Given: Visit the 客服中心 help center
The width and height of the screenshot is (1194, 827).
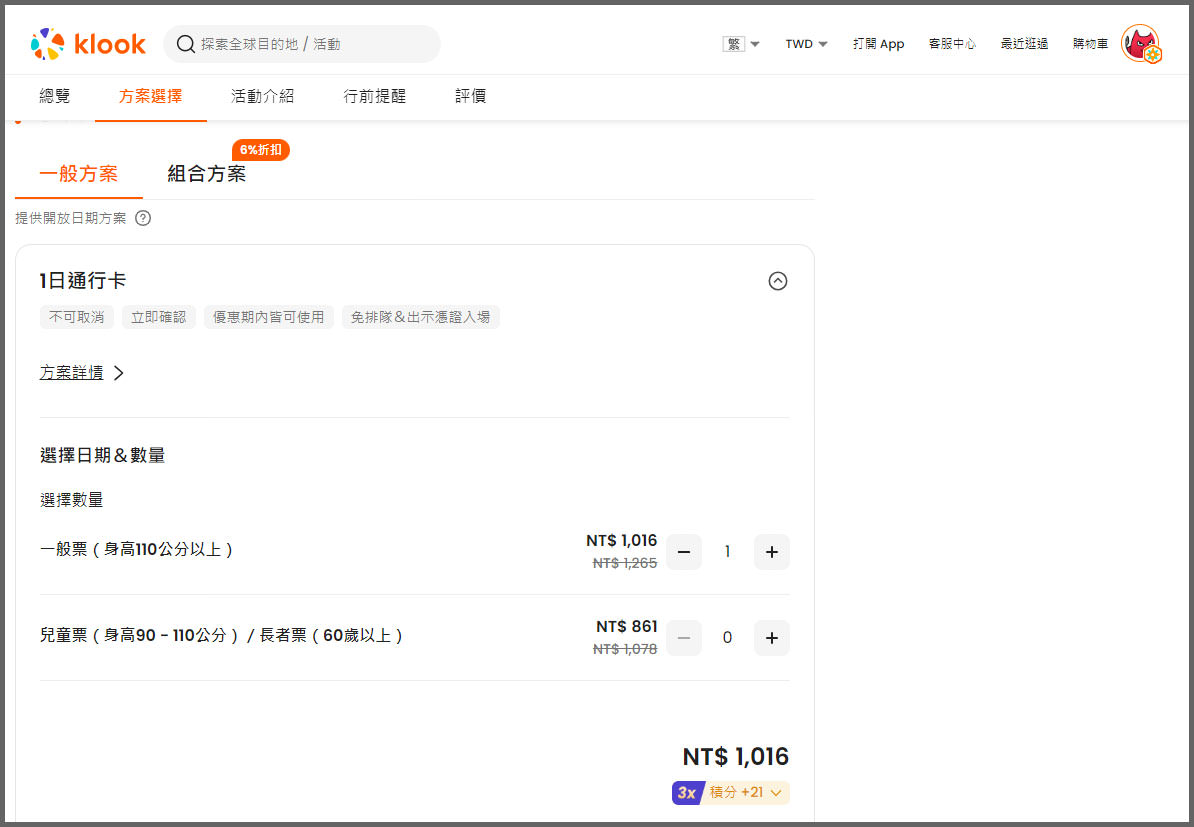Looking at the screenshot, I should click(x=952, y=44).
